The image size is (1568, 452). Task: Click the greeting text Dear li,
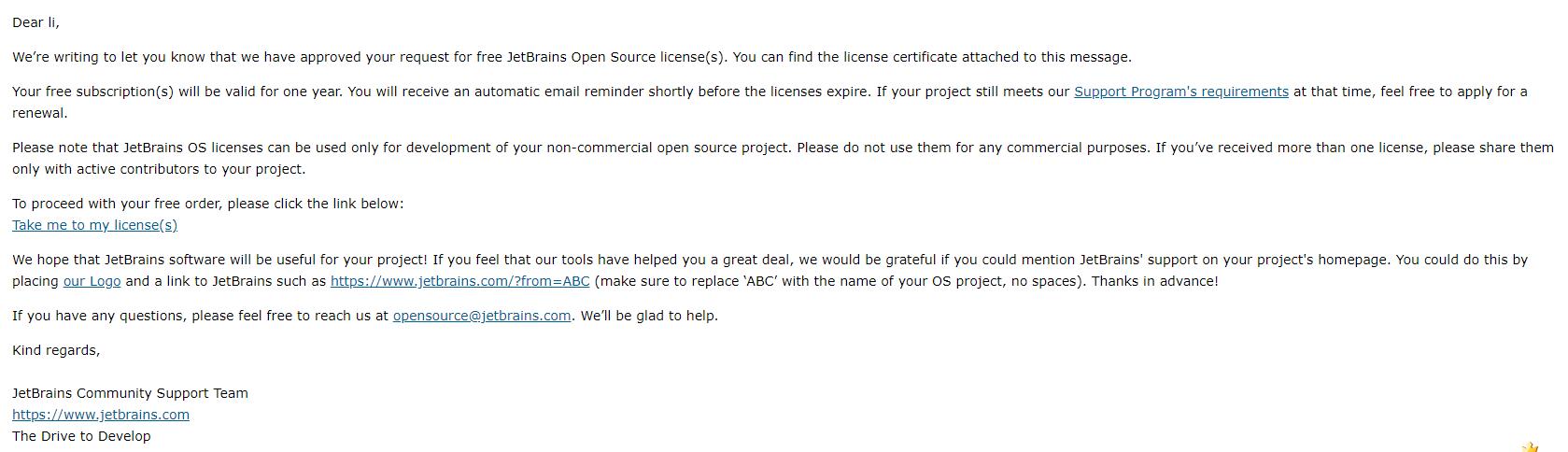(35, 22)
